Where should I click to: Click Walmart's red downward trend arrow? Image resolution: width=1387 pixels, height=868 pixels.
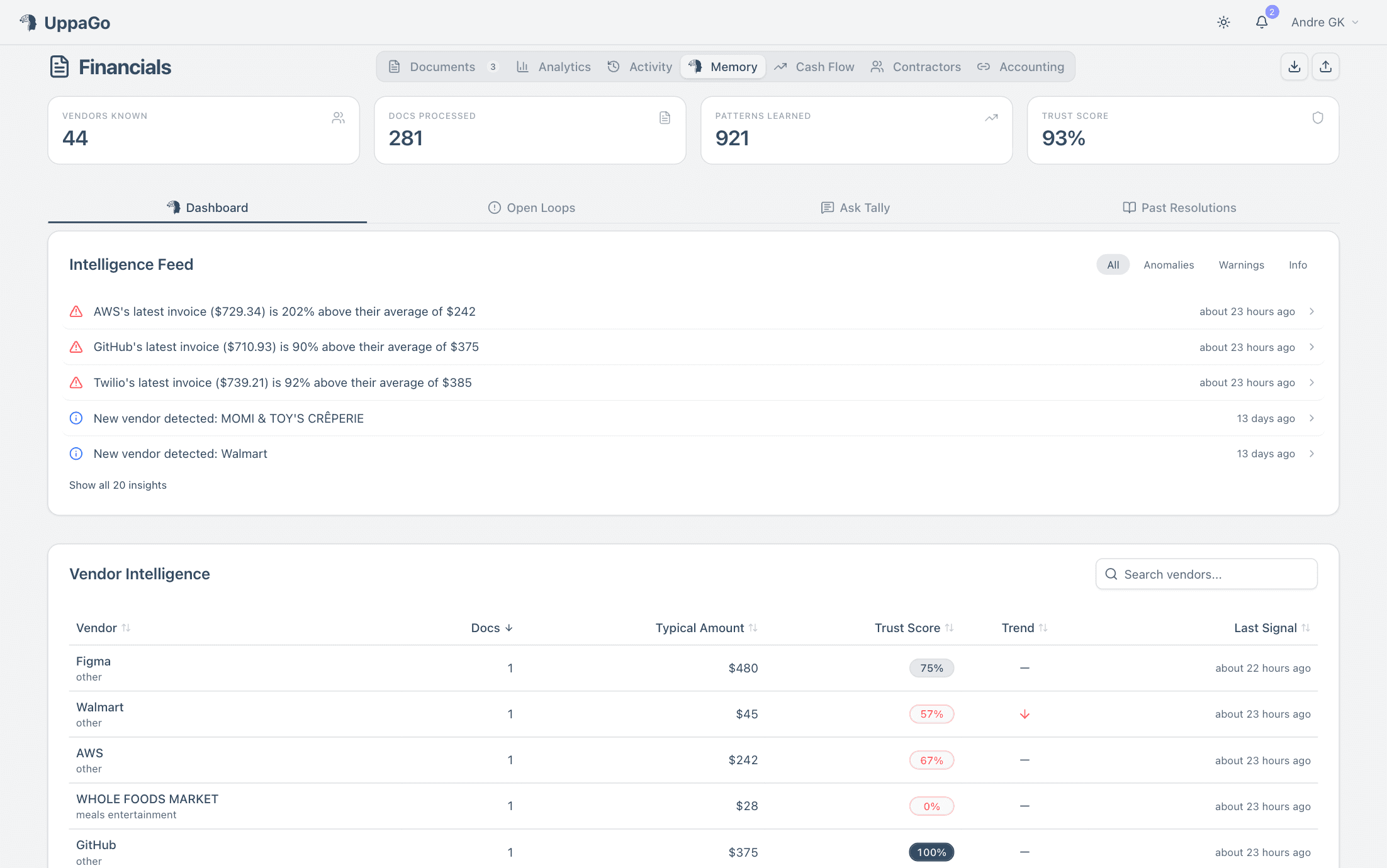click(1025, 714)
